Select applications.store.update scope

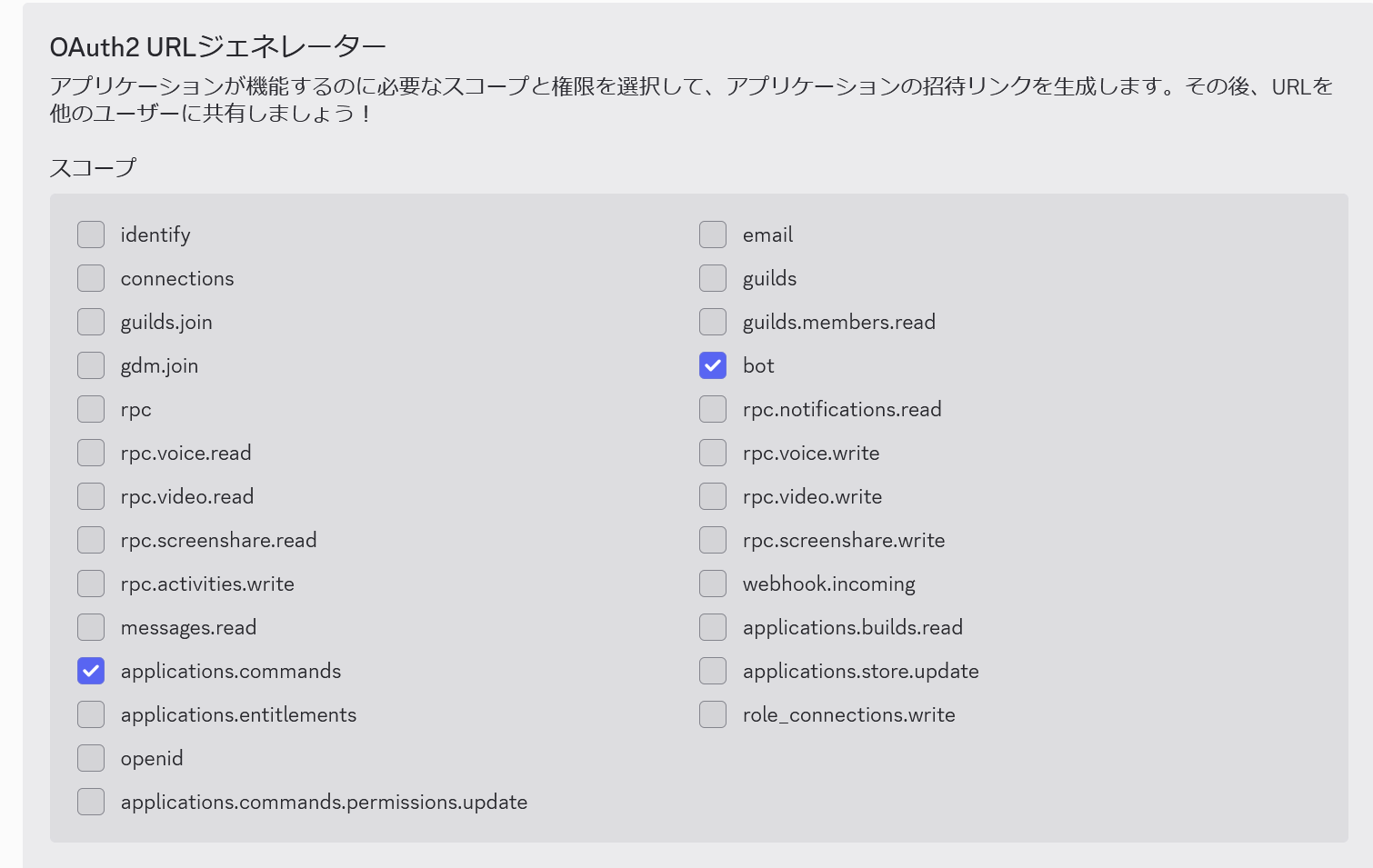pos(713,671)
